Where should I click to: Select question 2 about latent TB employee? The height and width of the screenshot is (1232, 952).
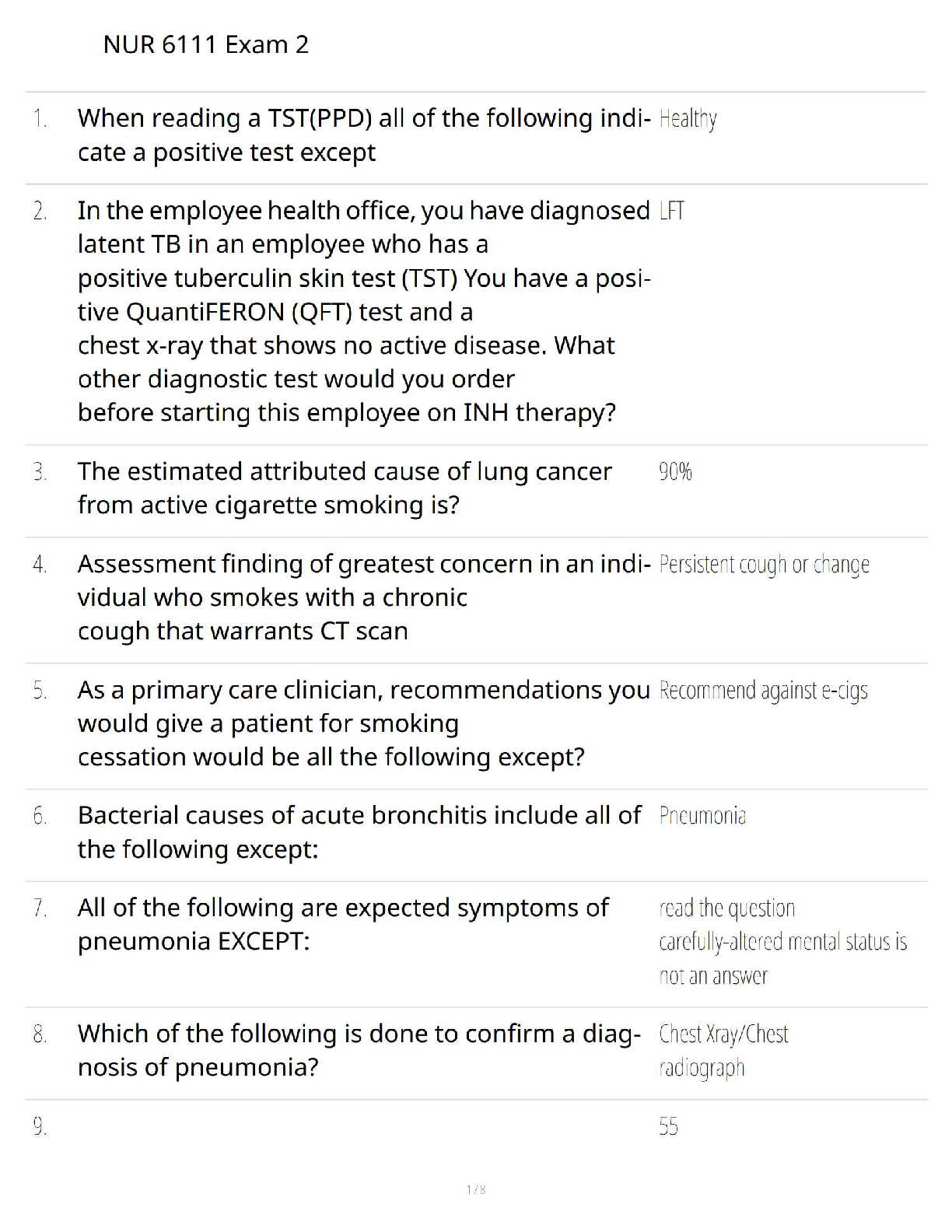coord(364,311)
